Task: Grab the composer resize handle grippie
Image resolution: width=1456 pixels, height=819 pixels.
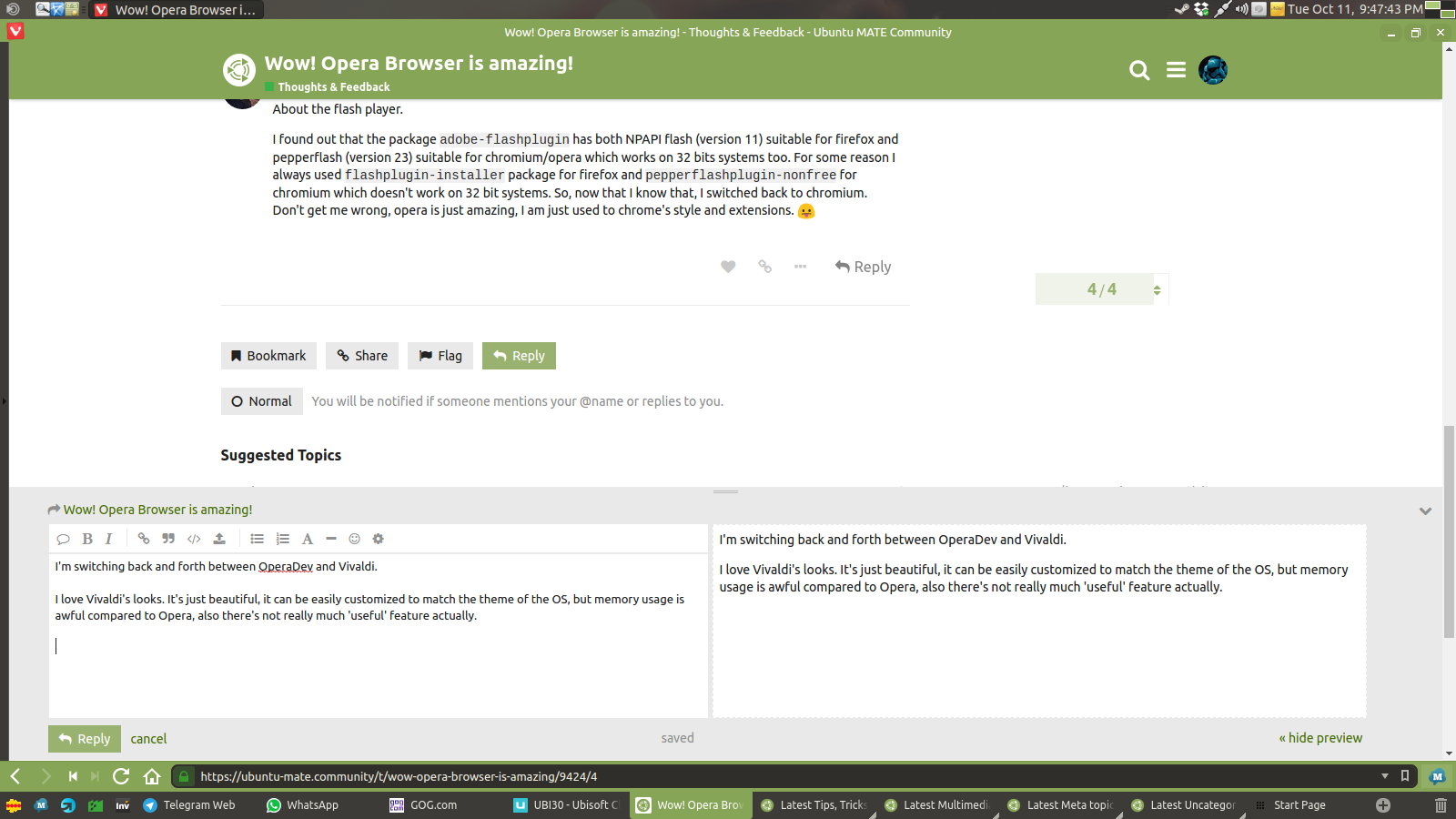Action: click(725, 491)
